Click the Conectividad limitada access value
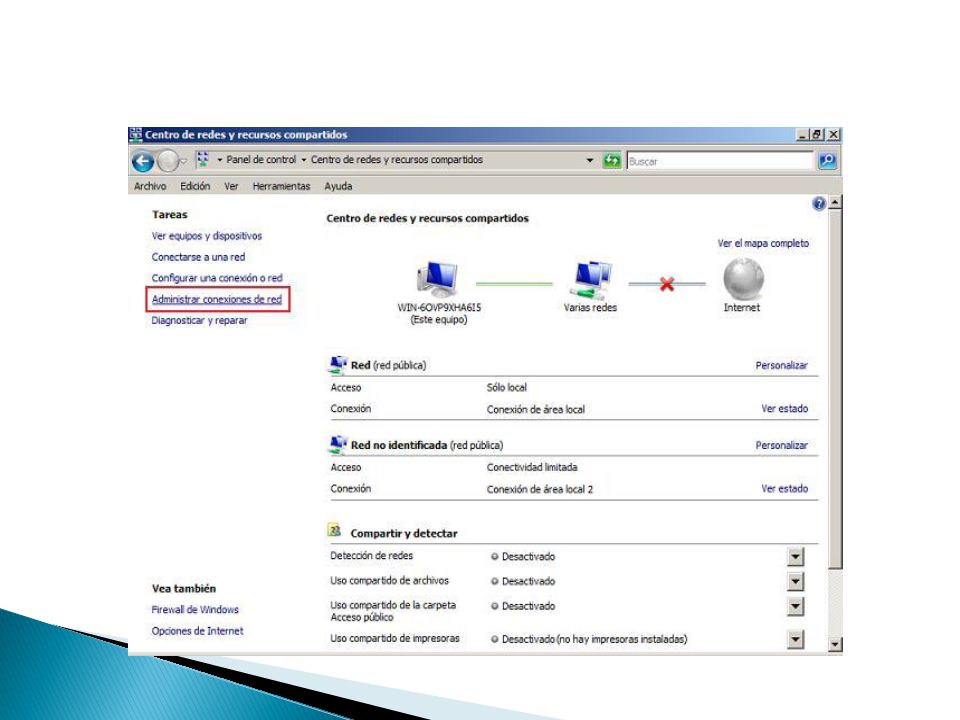Image resolution: width=960 pixels, height=720 pixels. pyautogui.click(x=532, y=467)
